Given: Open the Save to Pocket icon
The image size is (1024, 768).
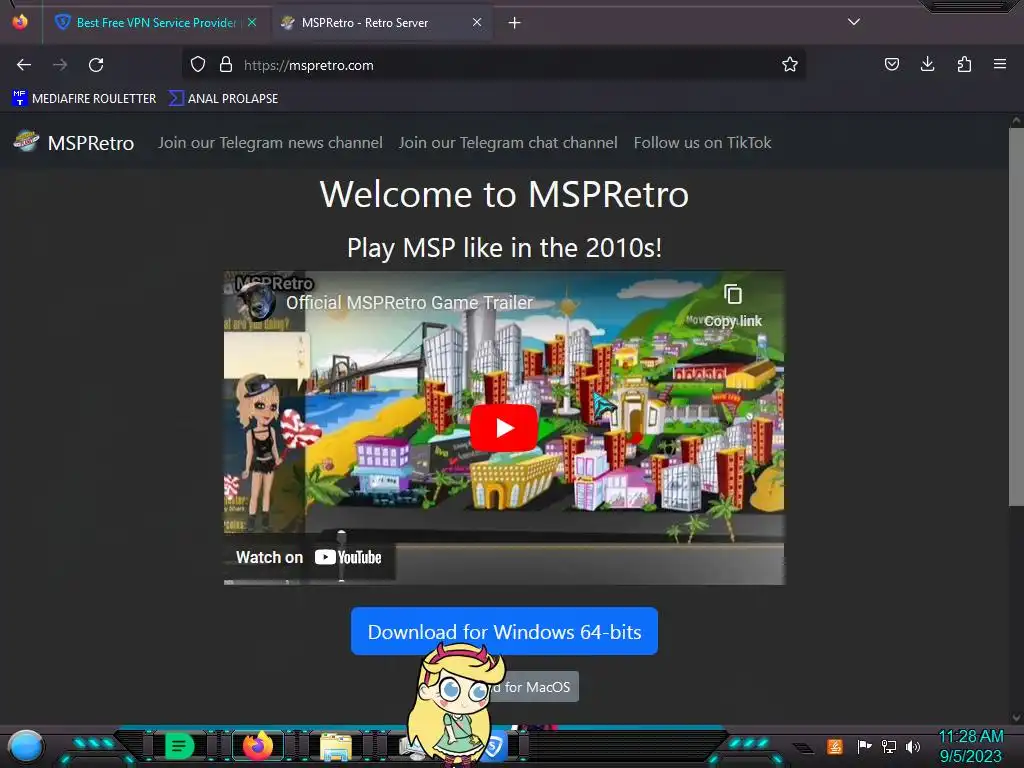Looking at the screenshot, I should click(891, 65).
